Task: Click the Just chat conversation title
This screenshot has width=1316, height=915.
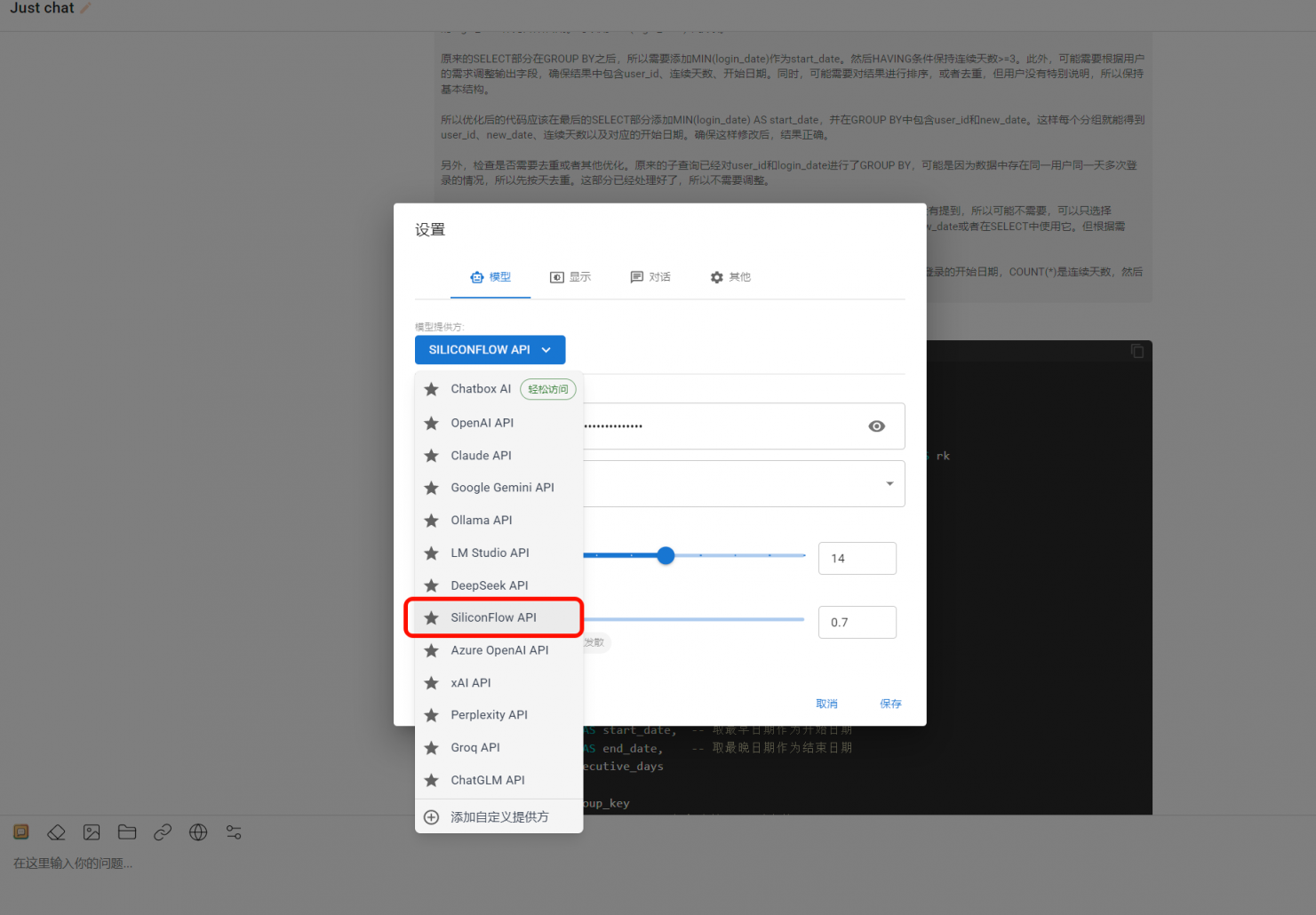Action: tap(42, 8)
